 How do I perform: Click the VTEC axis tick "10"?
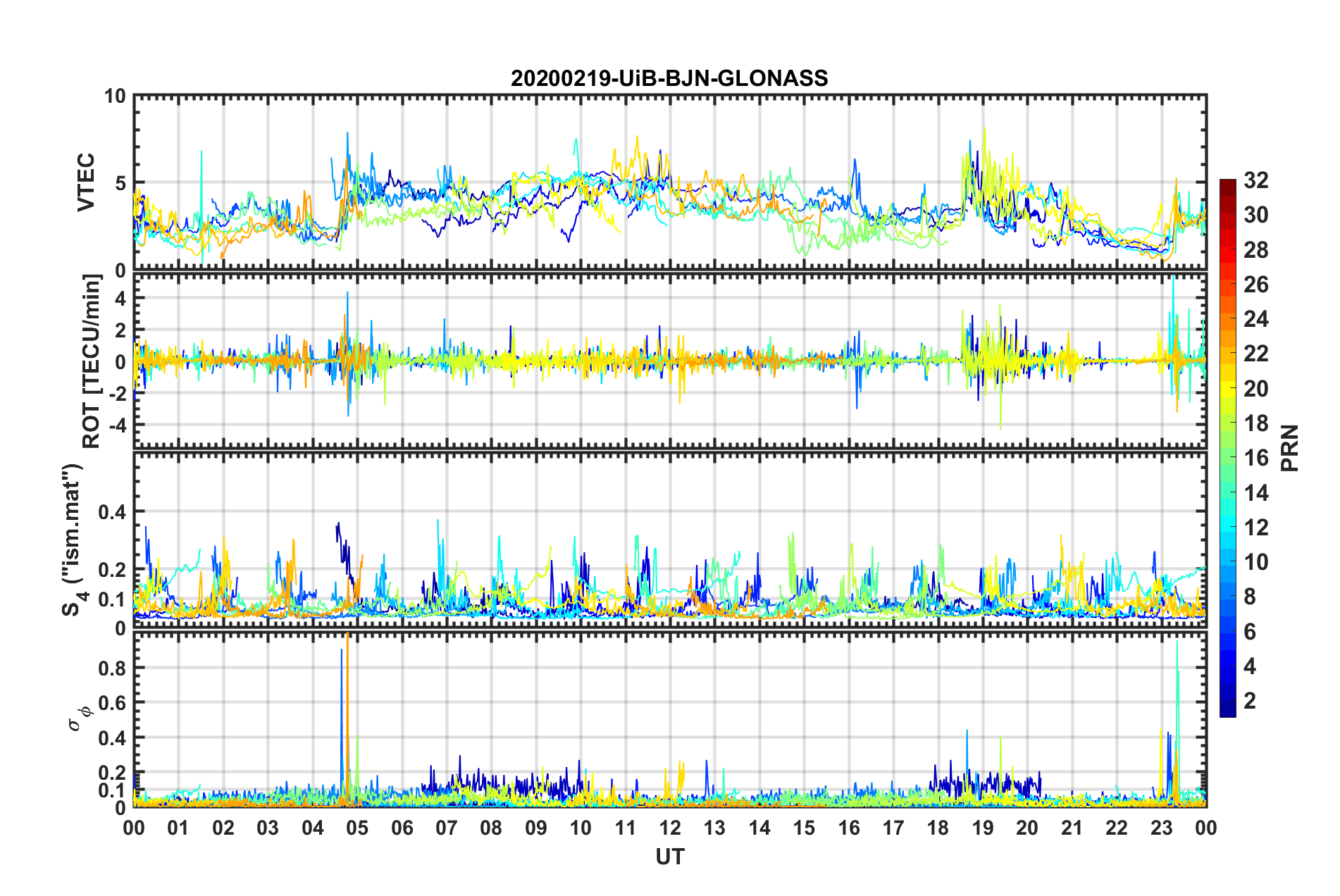click(115, 96)
